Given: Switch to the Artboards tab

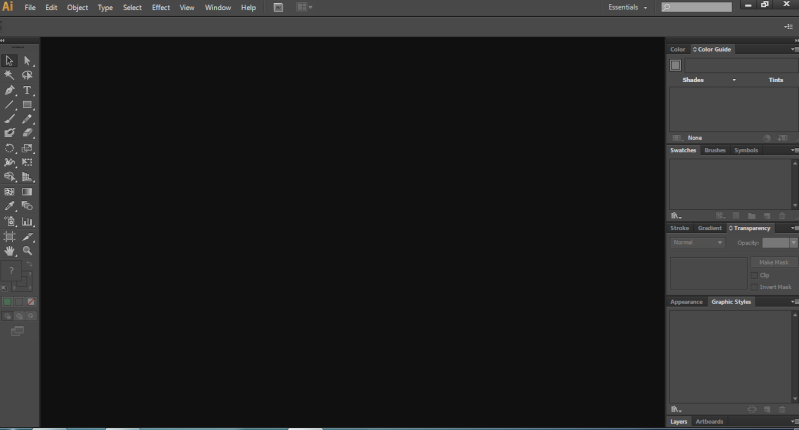Looking at the screenshot, I should (x=709, y=422).
